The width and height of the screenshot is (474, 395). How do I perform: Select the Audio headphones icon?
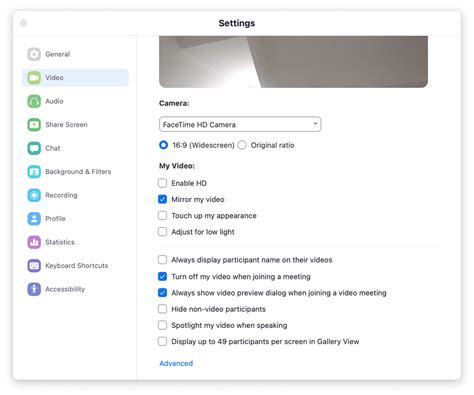click(x=34, y=101)
